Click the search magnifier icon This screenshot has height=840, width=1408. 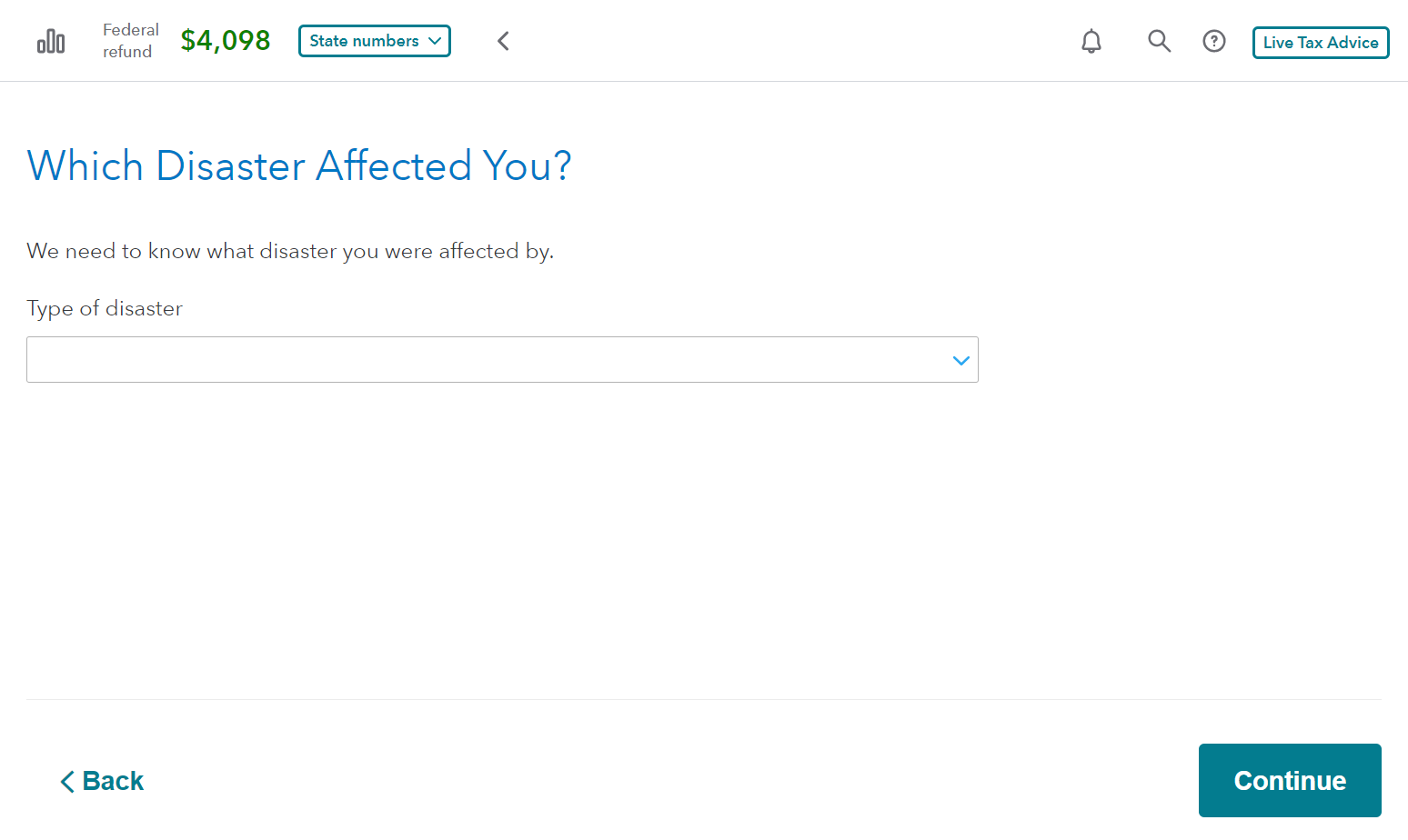click(x=1159, y=41)
